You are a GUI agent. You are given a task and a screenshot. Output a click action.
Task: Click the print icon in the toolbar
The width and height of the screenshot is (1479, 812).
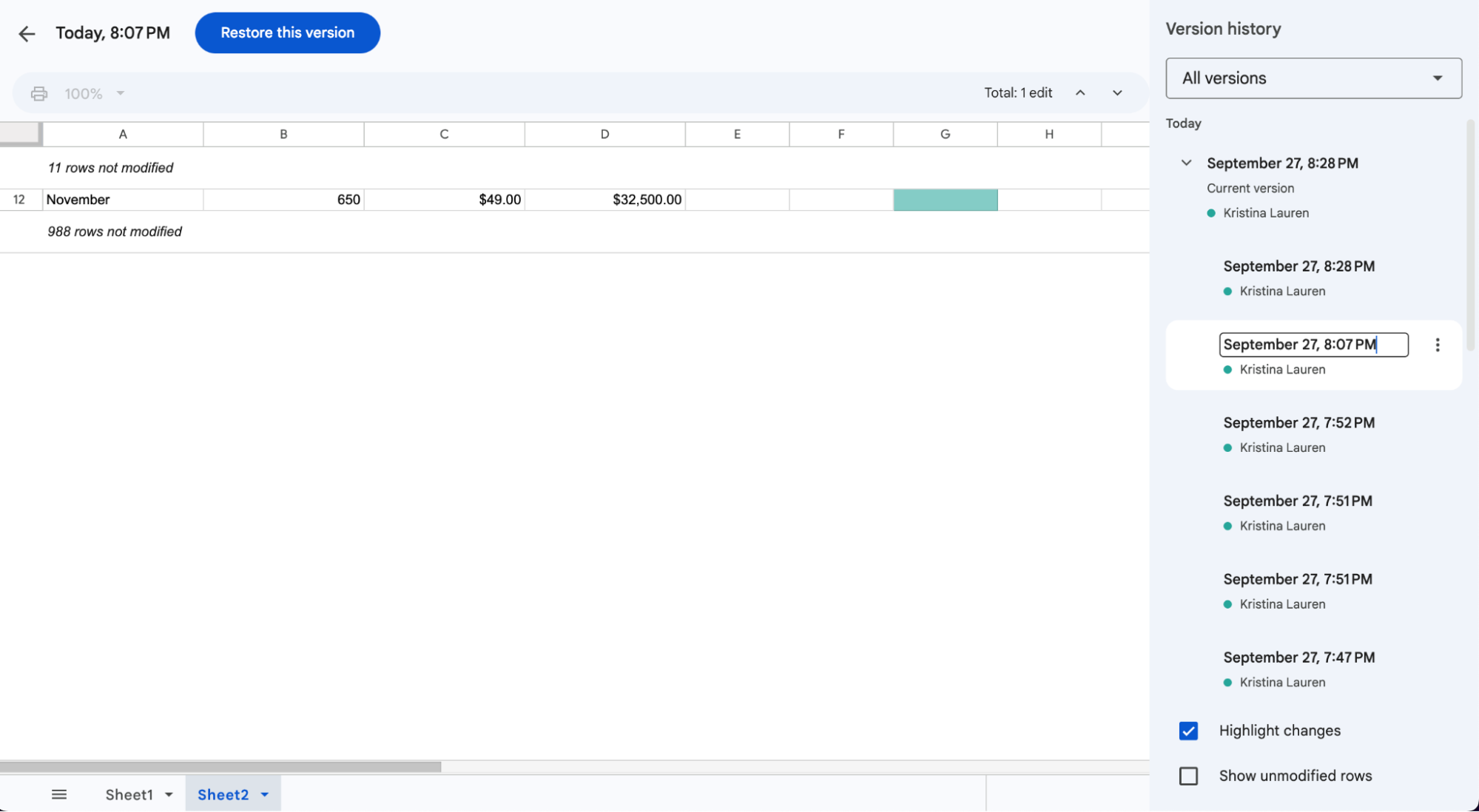point(39,94)
